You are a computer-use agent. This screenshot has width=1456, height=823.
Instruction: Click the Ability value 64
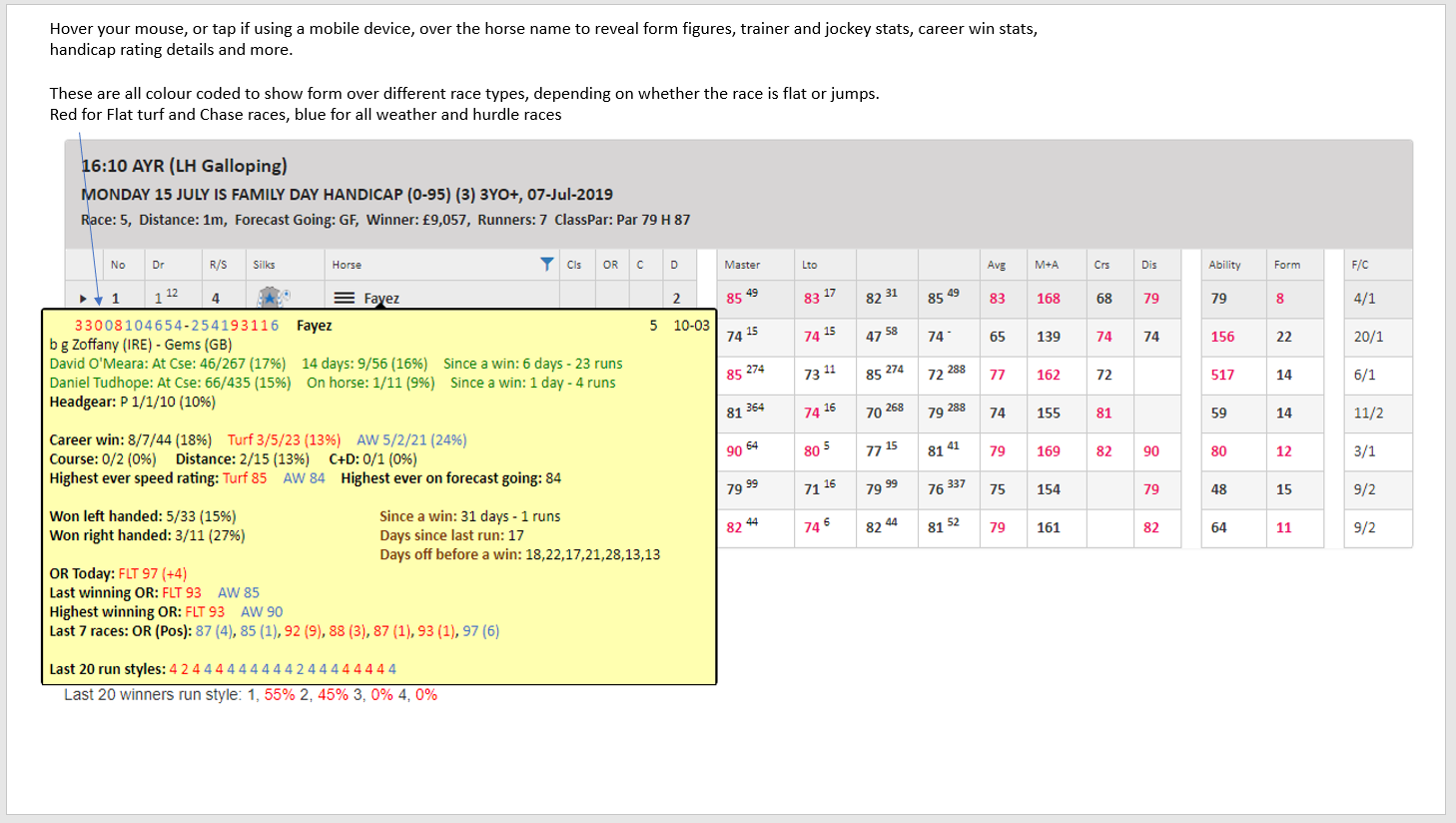coord(1218,527)
